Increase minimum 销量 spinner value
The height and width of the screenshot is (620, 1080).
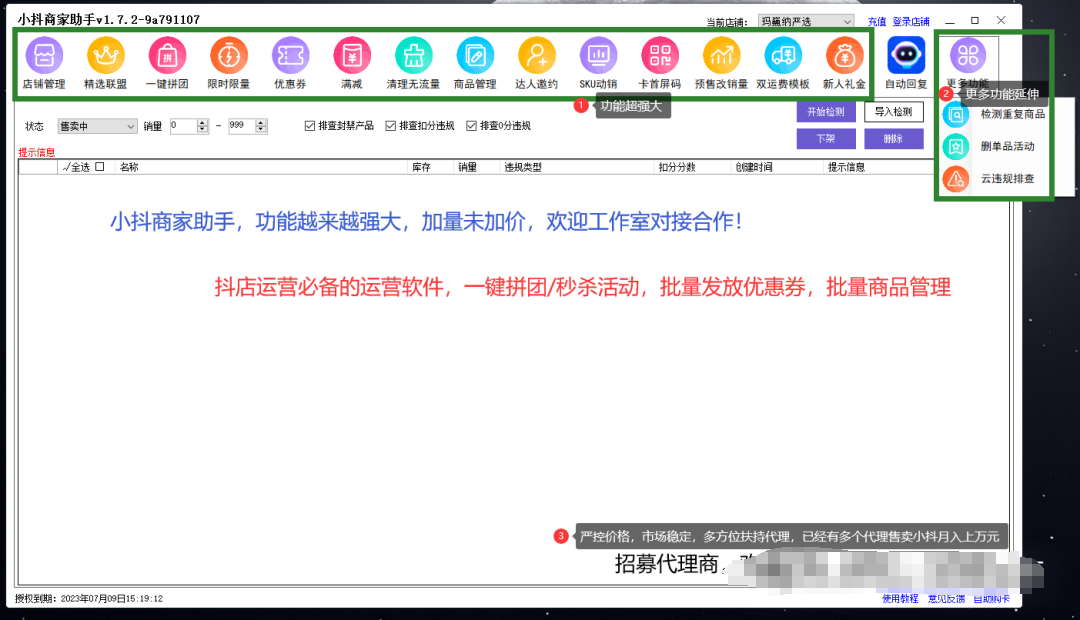pyautogui.click(x=202, y=123)
